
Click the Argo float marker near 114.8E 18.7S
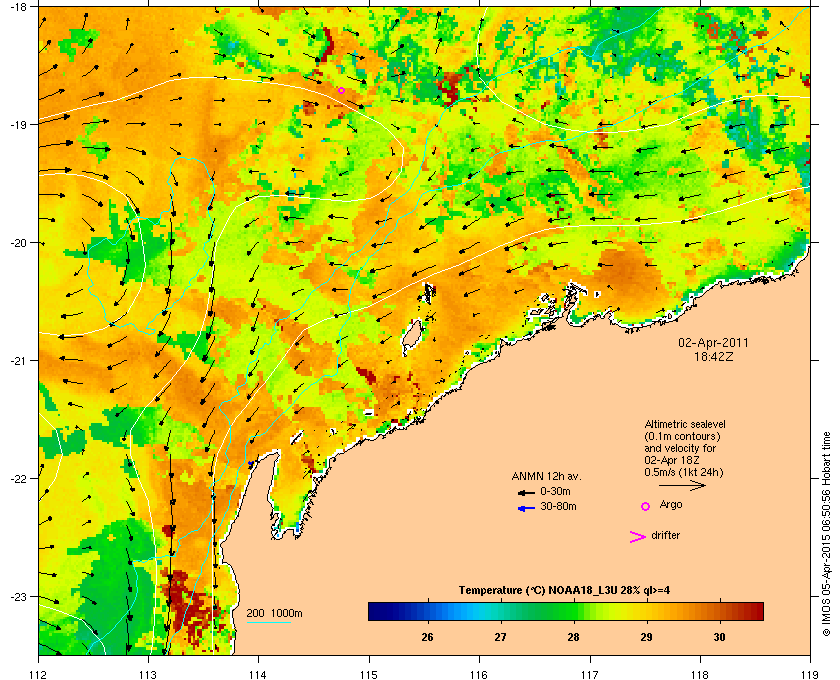point(341,91)
